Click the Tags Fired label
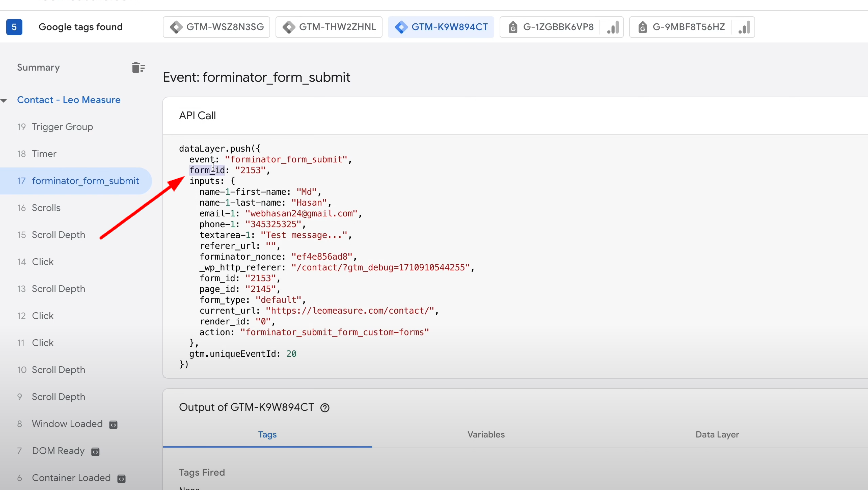868x490 pixels. click(x=202, y=473)
